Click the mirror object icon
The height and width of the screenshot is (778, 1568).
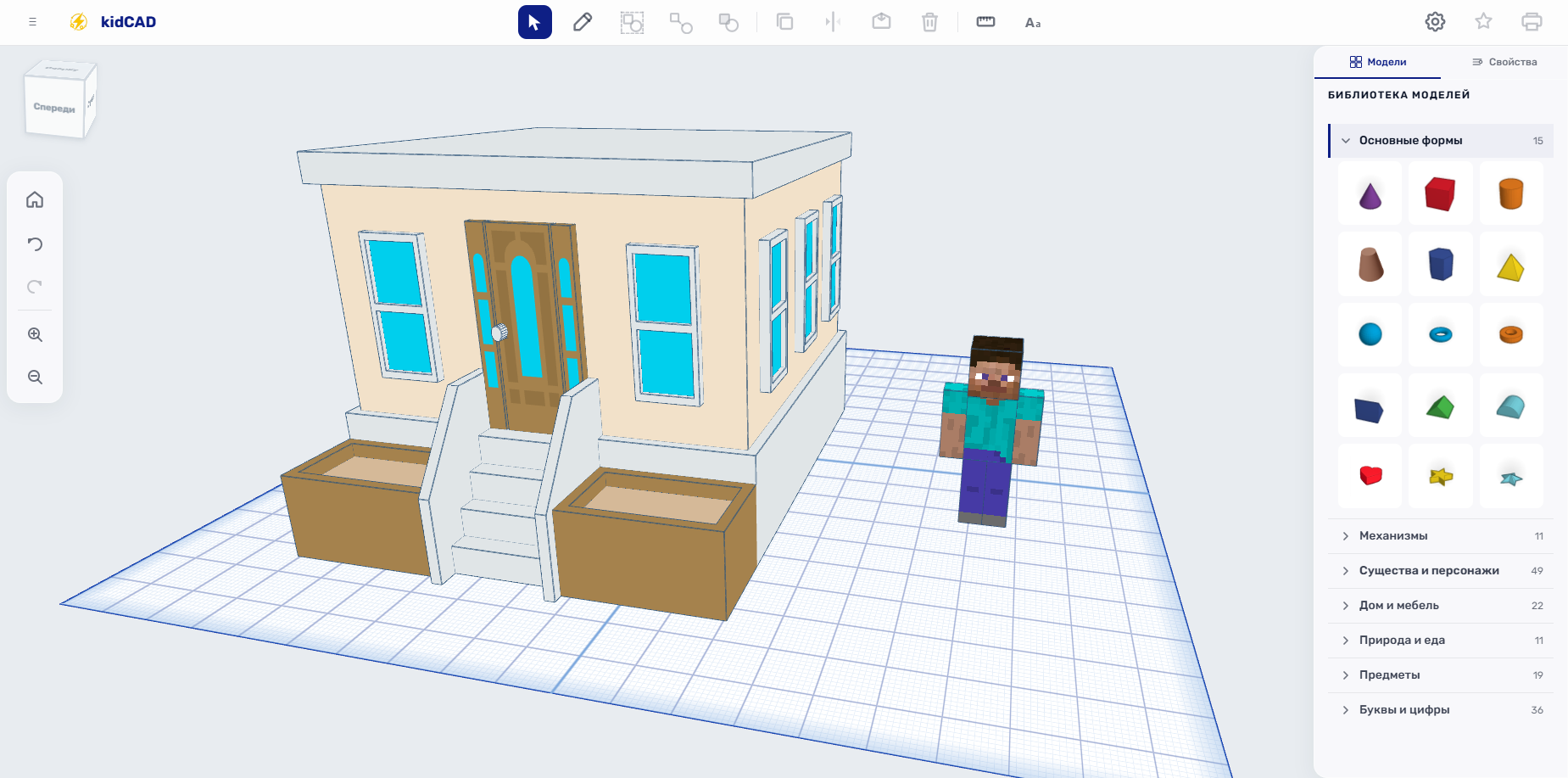tap(833, 22)
